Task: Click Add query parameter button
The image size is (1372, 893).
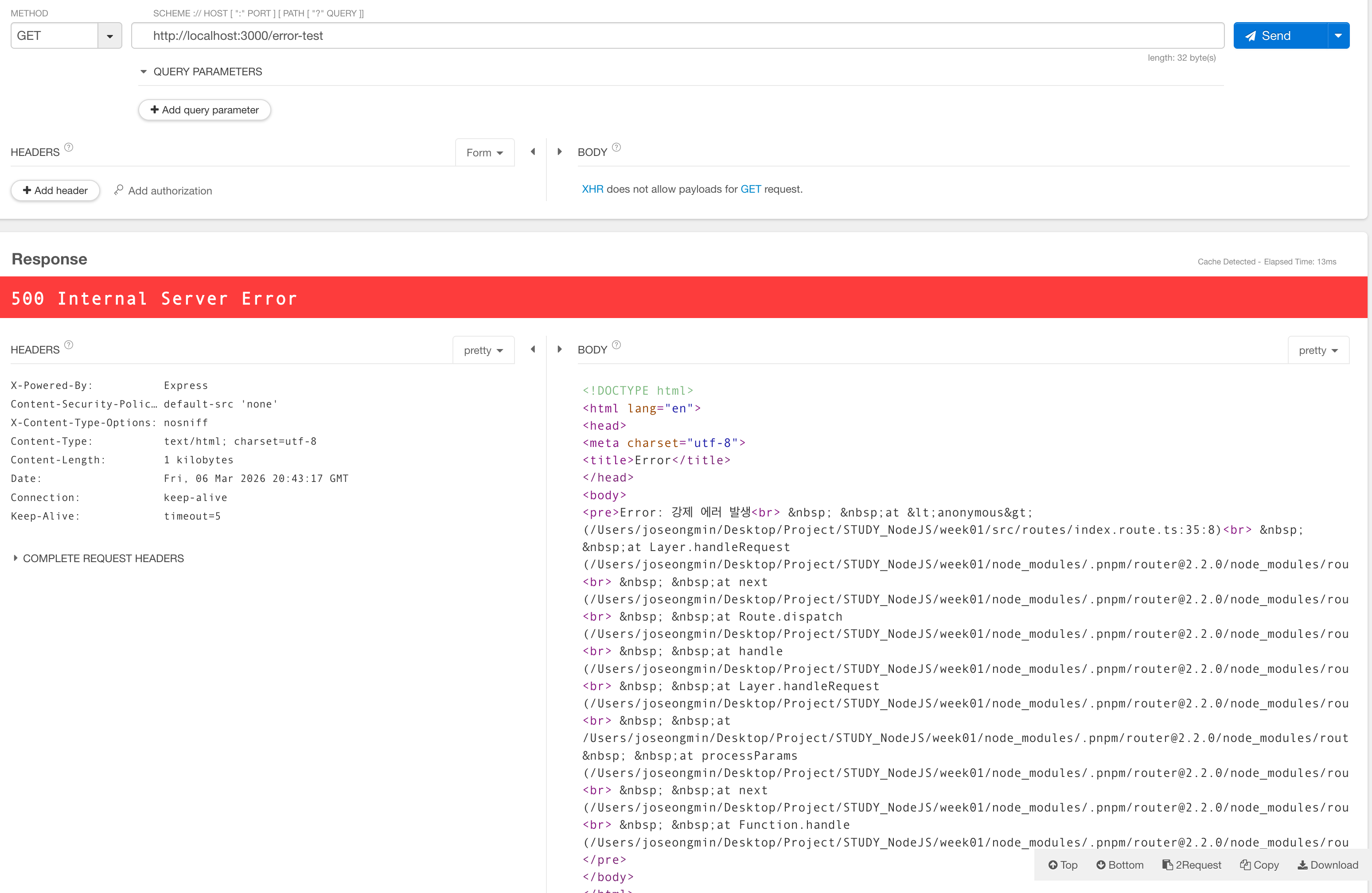Action: [x=205, y=110]
